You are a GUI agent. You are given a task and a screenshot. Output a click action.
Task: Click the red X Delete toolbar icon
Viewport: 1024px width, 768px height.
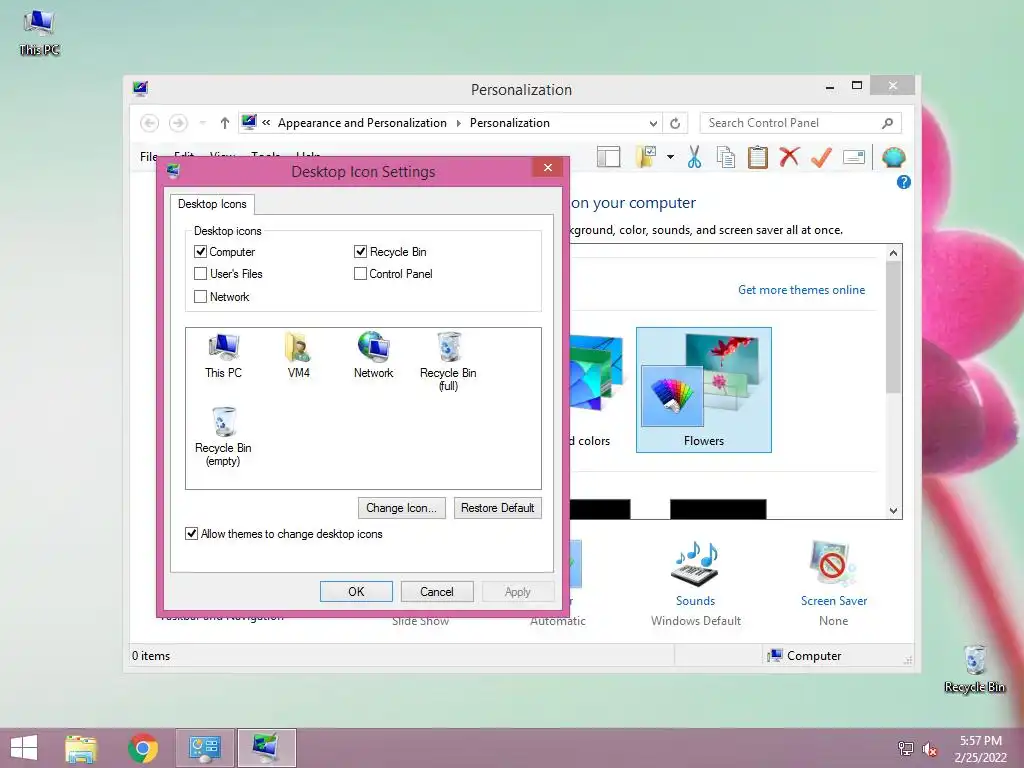790,157
